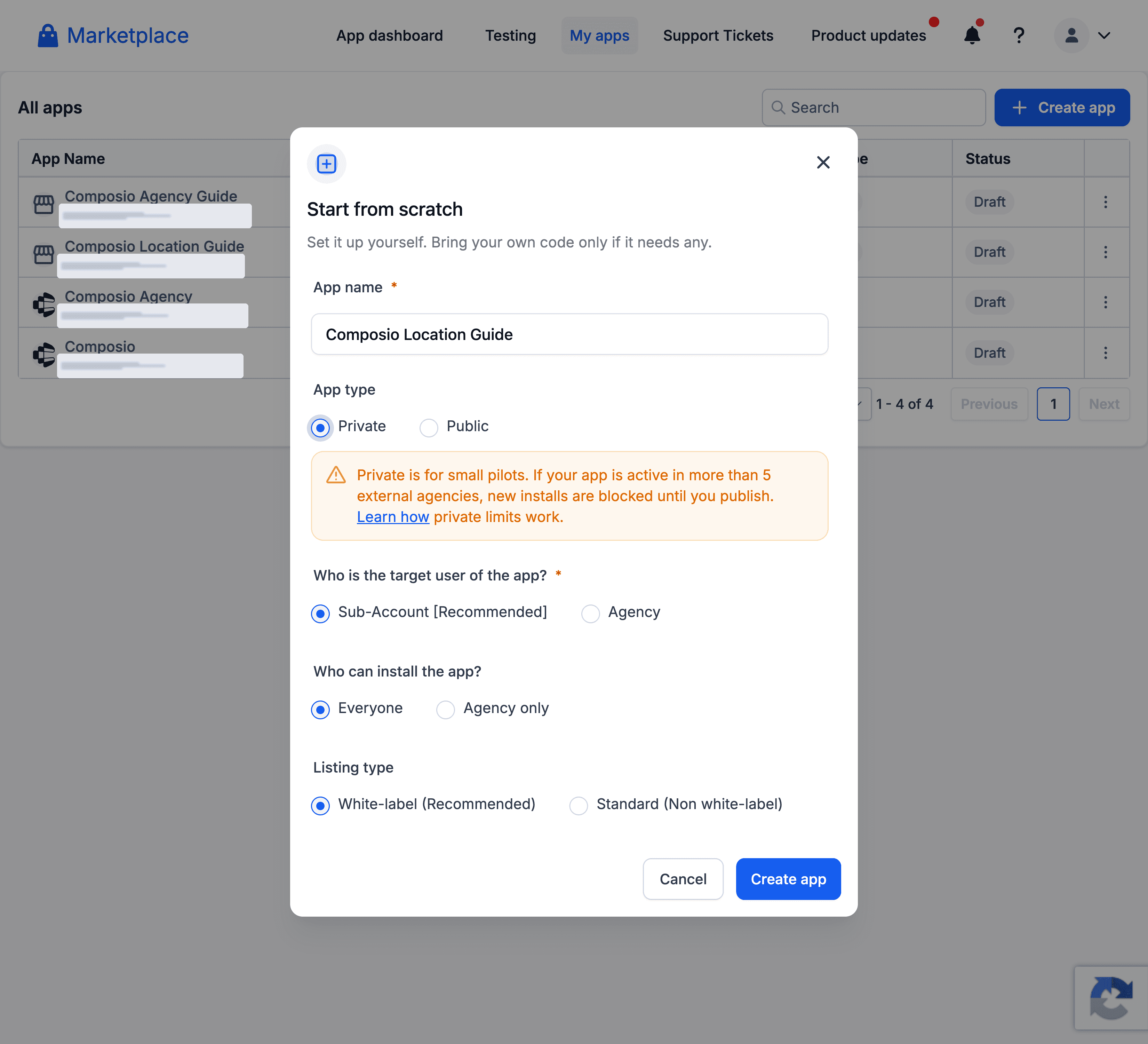
Task: Click the Next pagination button
Action: [1103, 404]
